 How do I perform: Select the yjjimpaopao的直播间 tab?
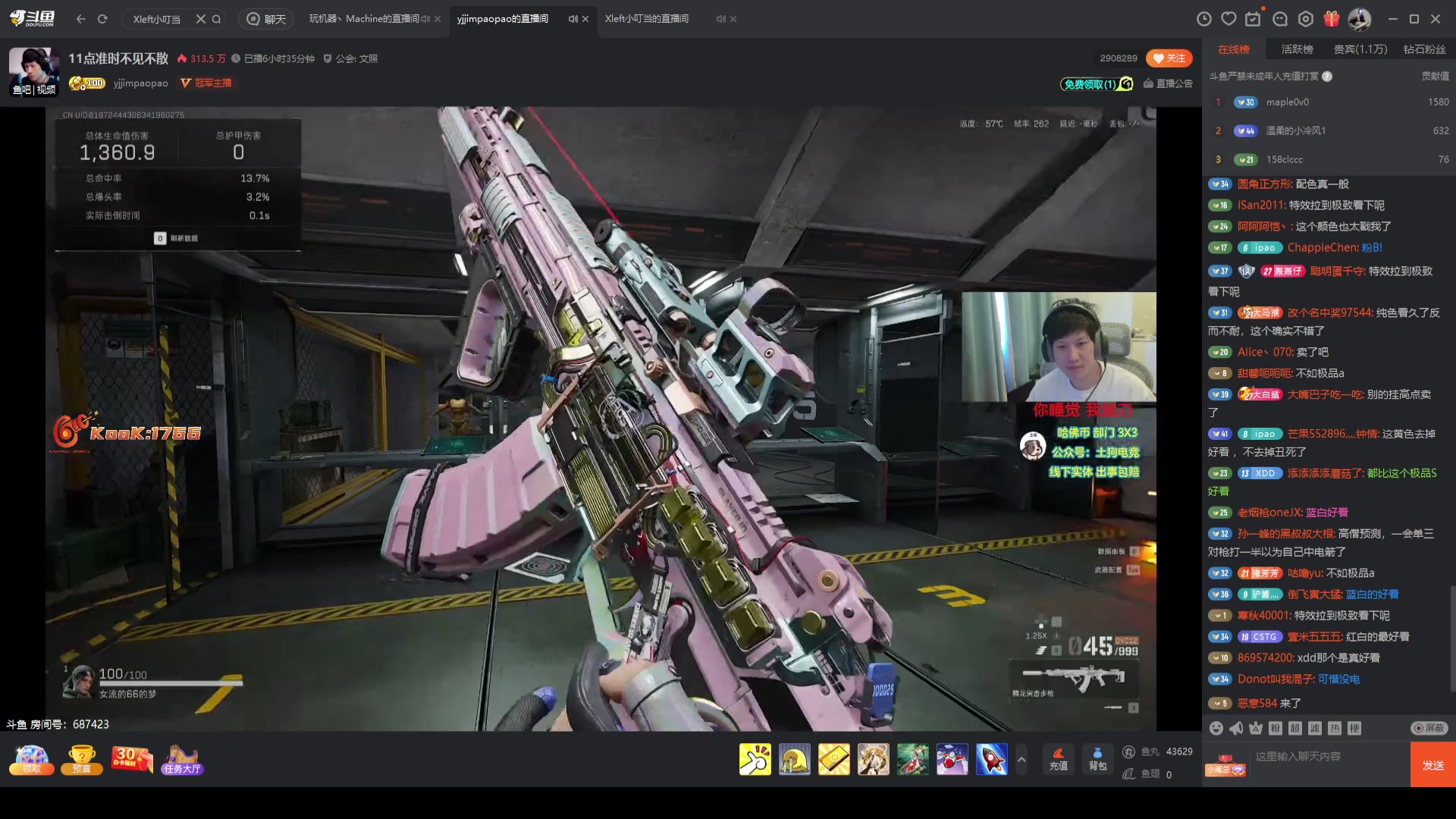[502, 19]
